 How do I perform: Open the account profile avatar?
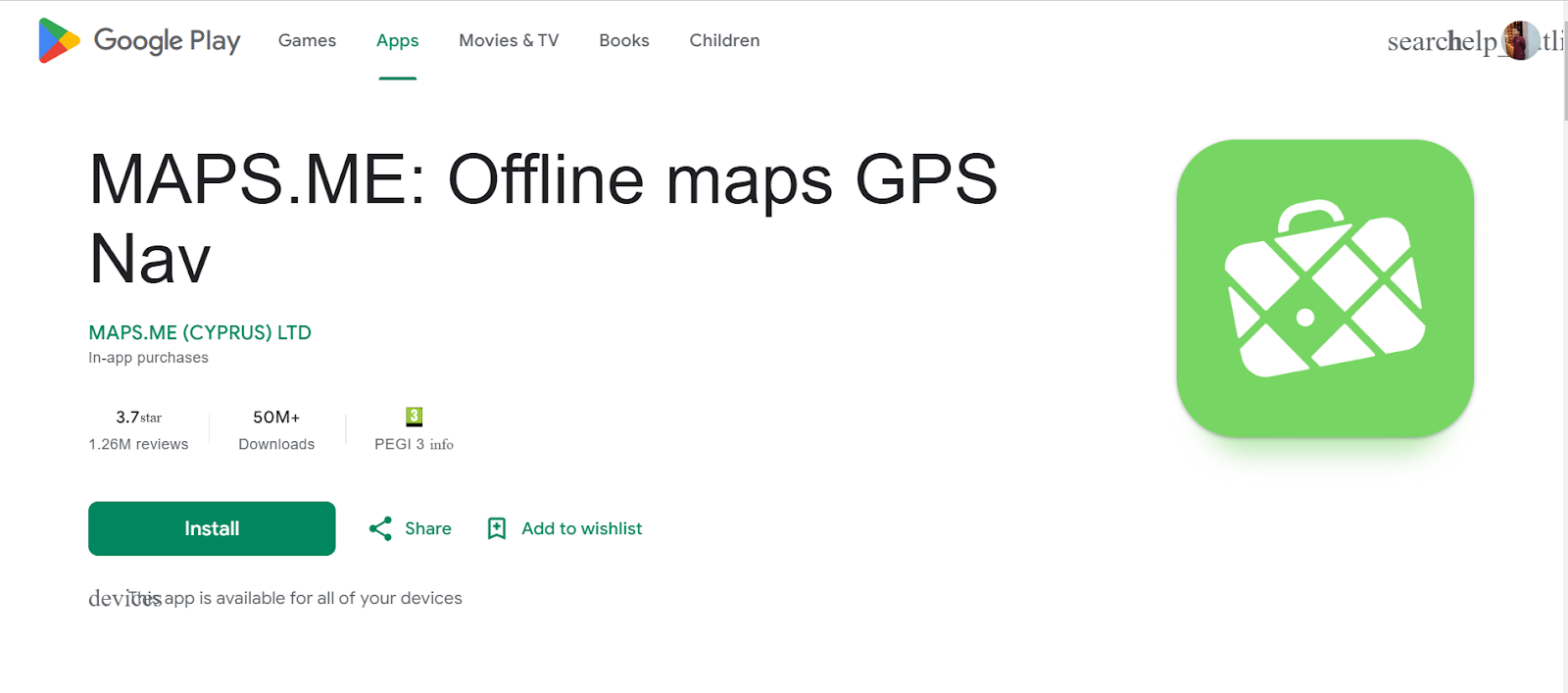[x=1521, y=41]
